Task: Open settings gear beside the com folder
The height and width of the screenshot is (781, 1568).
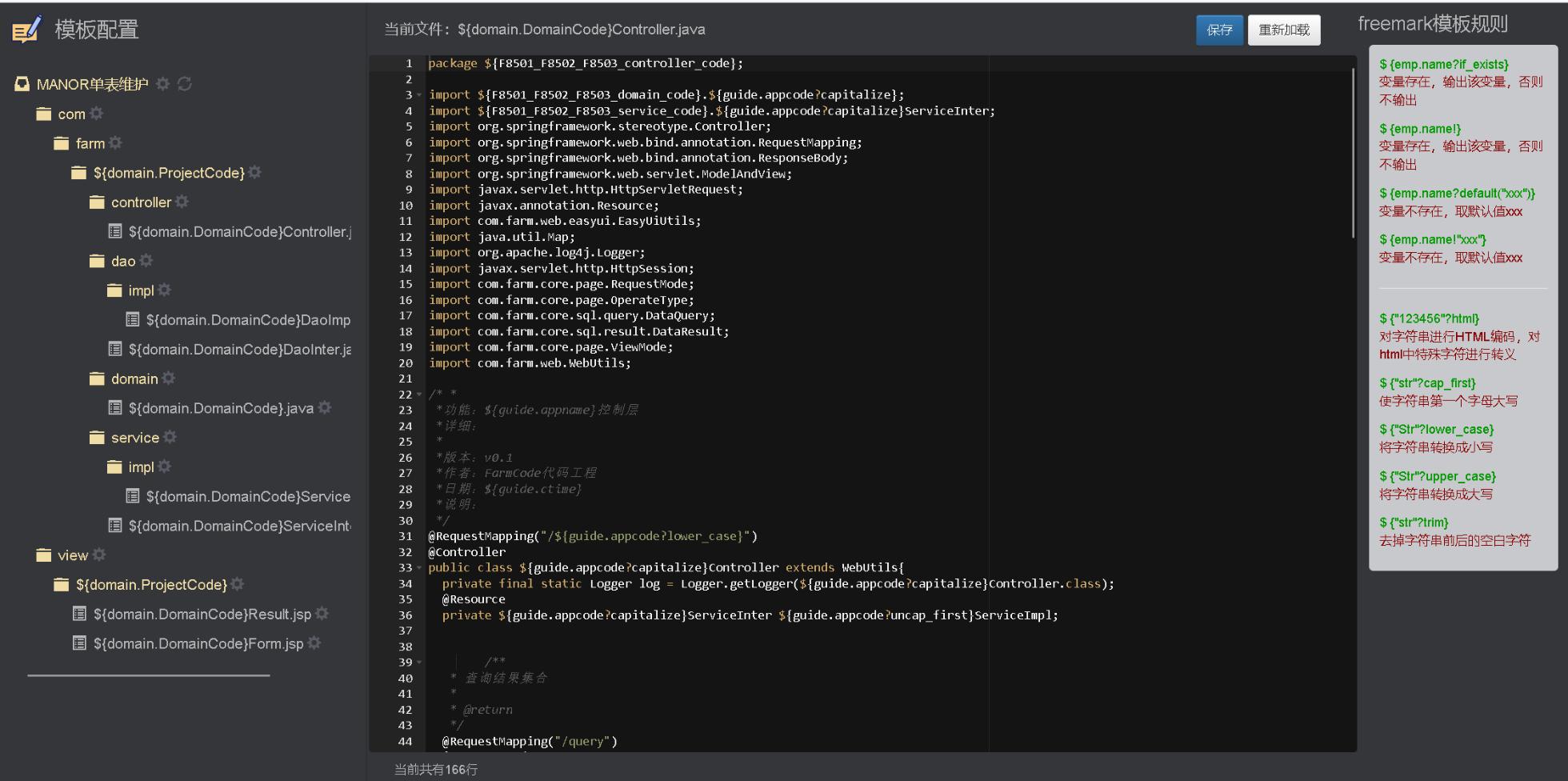Action: (97, 113)
